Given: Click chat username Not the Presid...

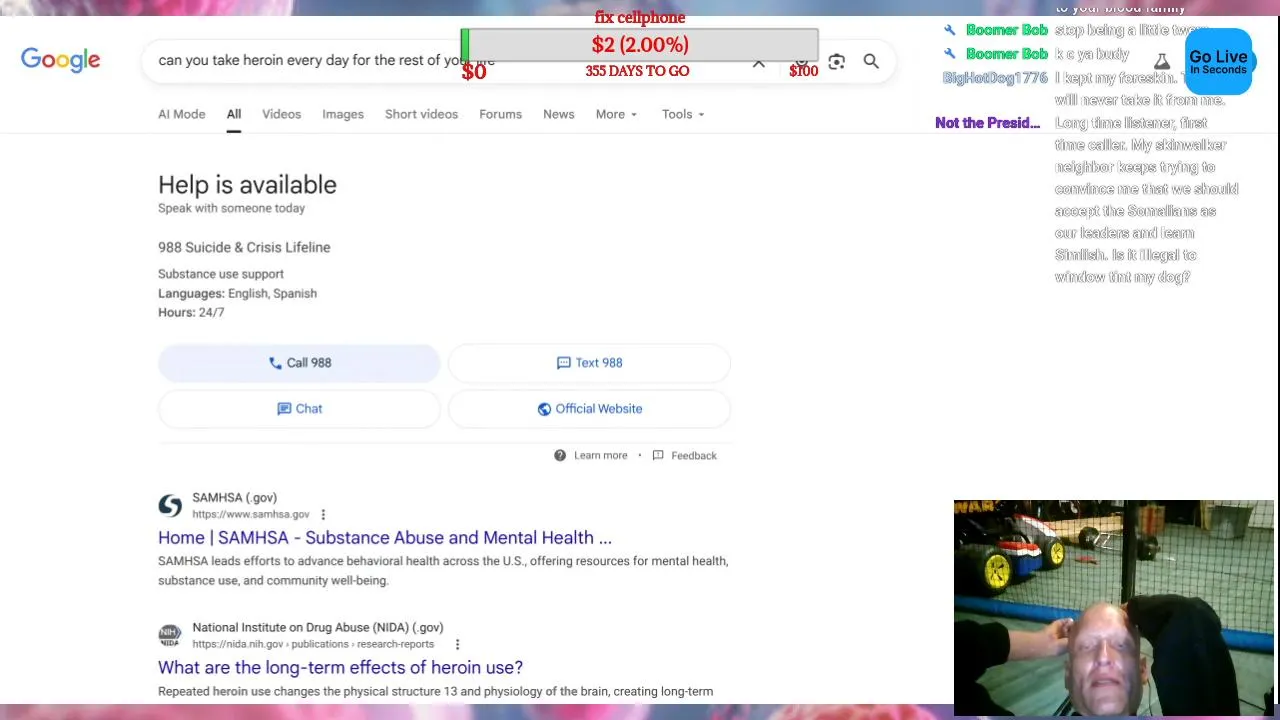Looking at the screenshot, I should click(x=987, y=122).
